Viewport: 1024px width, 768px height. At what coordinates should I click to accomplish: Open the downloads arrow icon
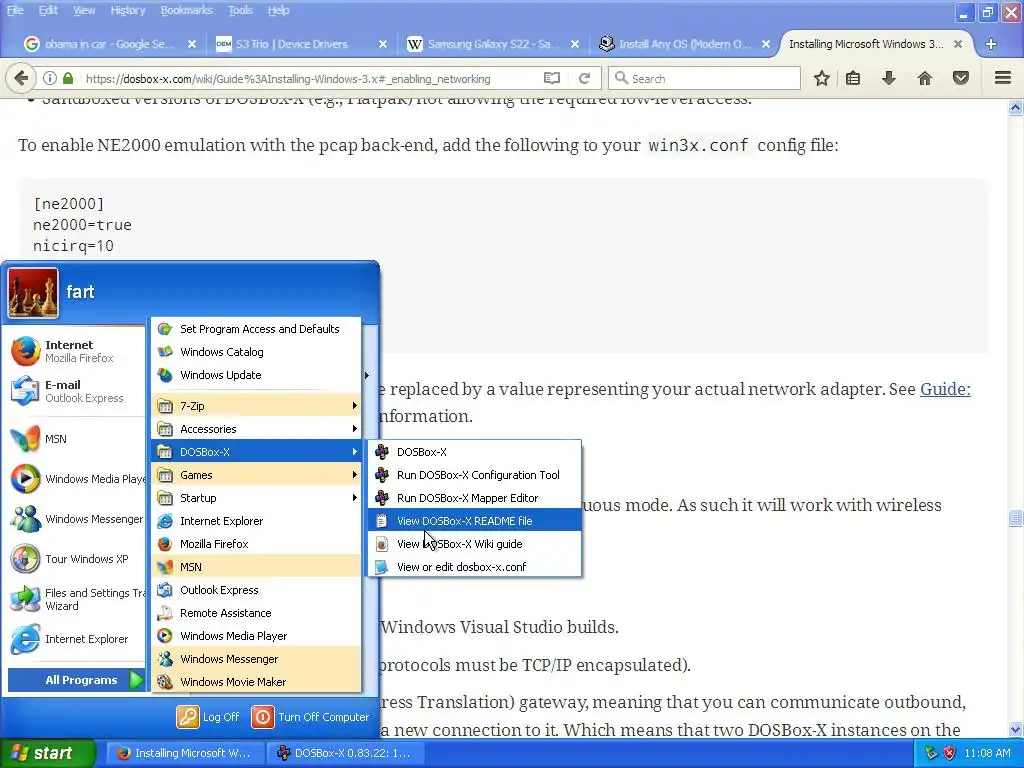889,78
